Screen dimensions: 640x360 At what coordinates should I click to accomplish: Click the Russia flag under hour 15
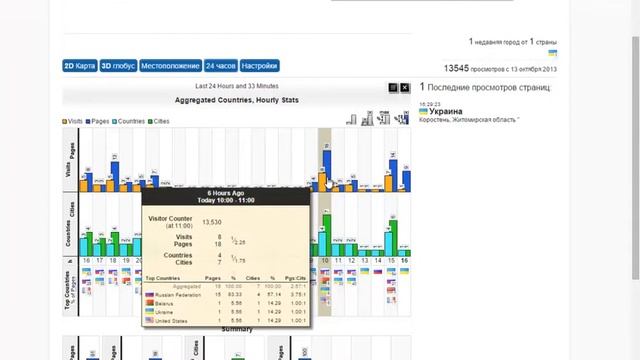click(x=391, y=281)
